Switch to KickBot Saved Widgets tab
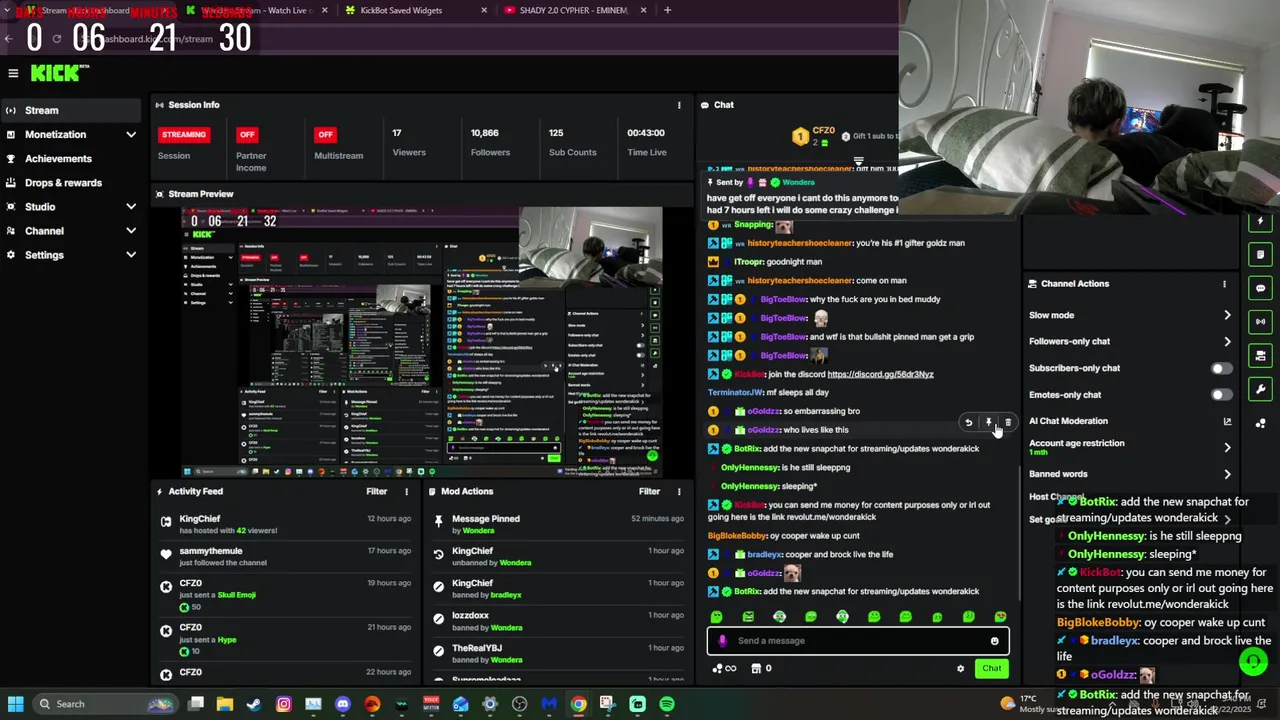Viewport: 1280px width, 720px height. click(415, 10)
